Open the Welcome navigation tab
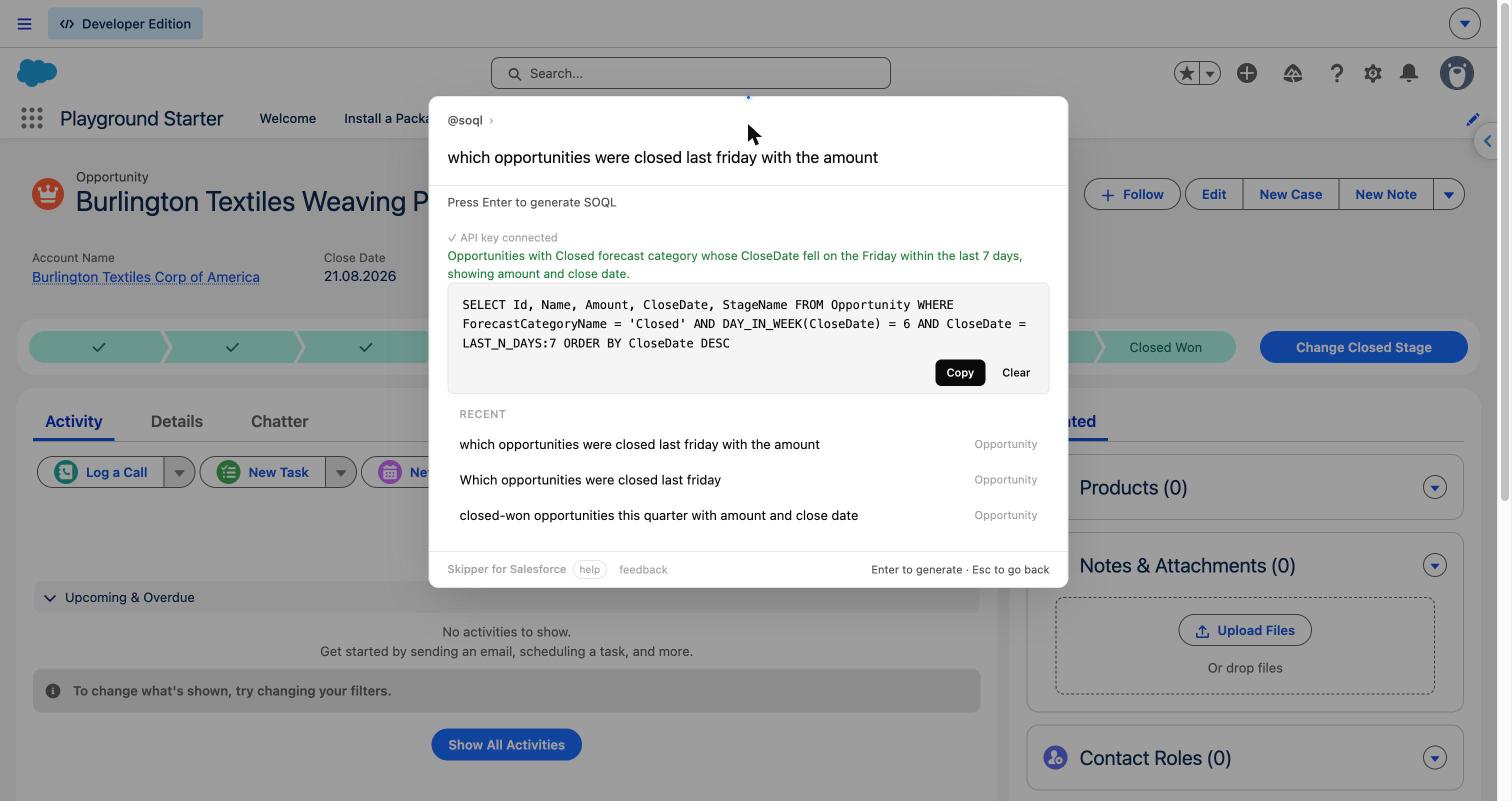Image resolution: width=1512 pixels, height=801 pixels. coord(288,118)
